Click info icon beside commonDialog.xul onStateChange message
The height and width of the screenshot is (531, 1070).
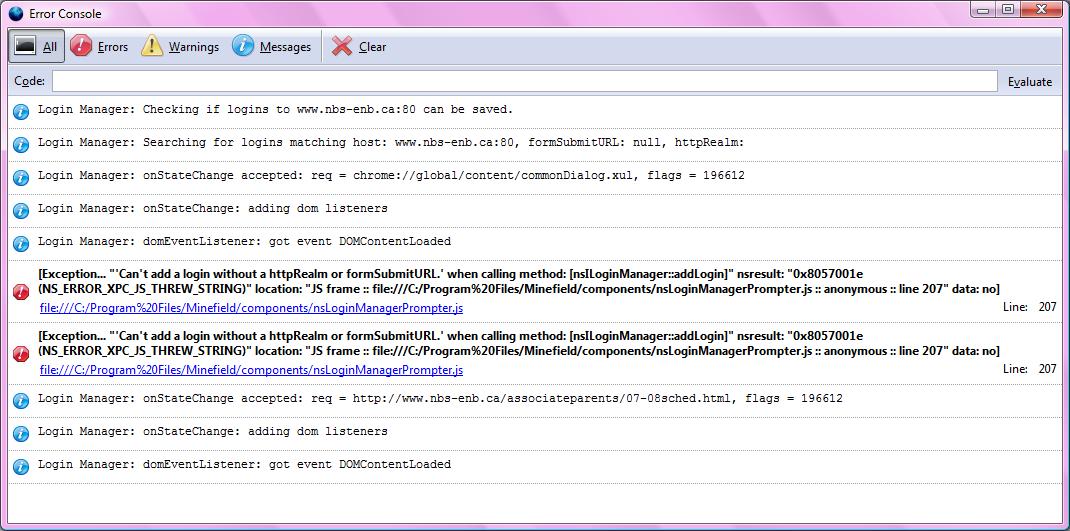21,177
